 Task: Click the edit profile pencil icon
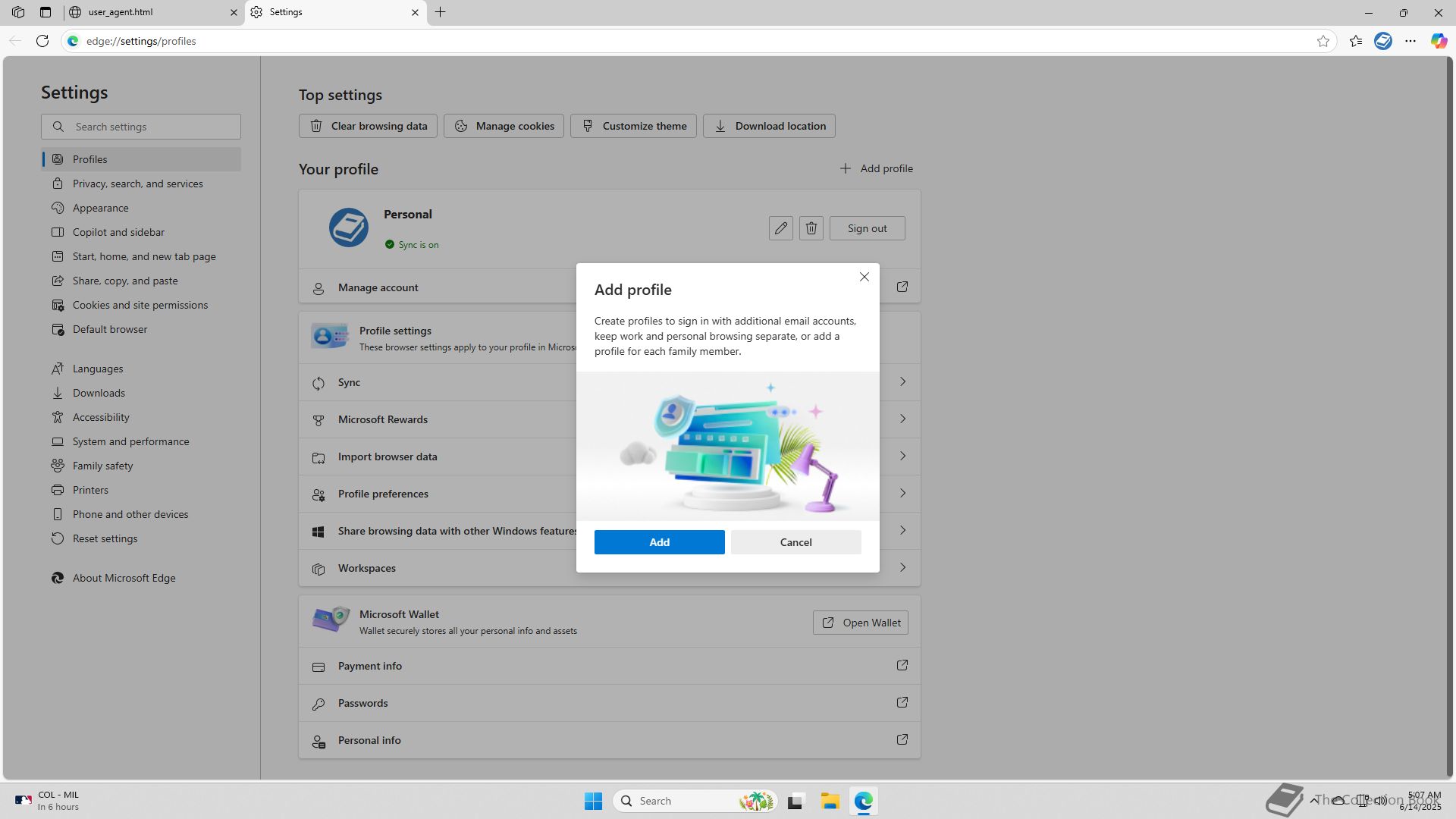780,228
